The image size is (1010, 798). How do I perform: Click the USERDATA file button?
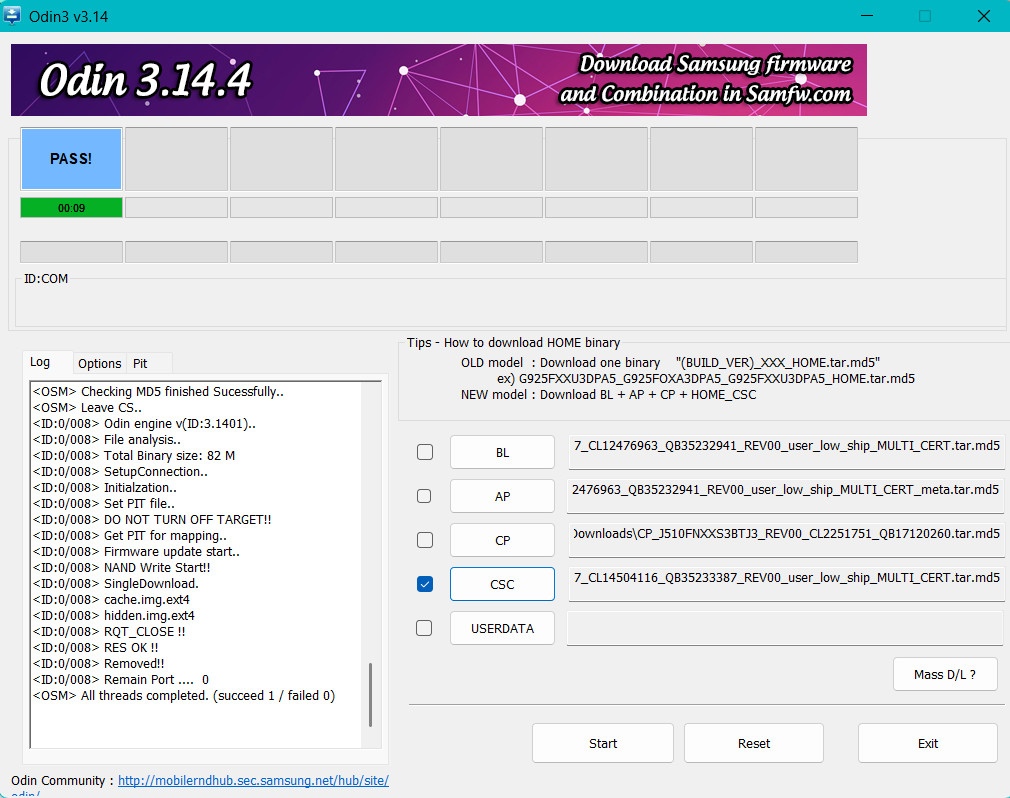coord(502,628)
